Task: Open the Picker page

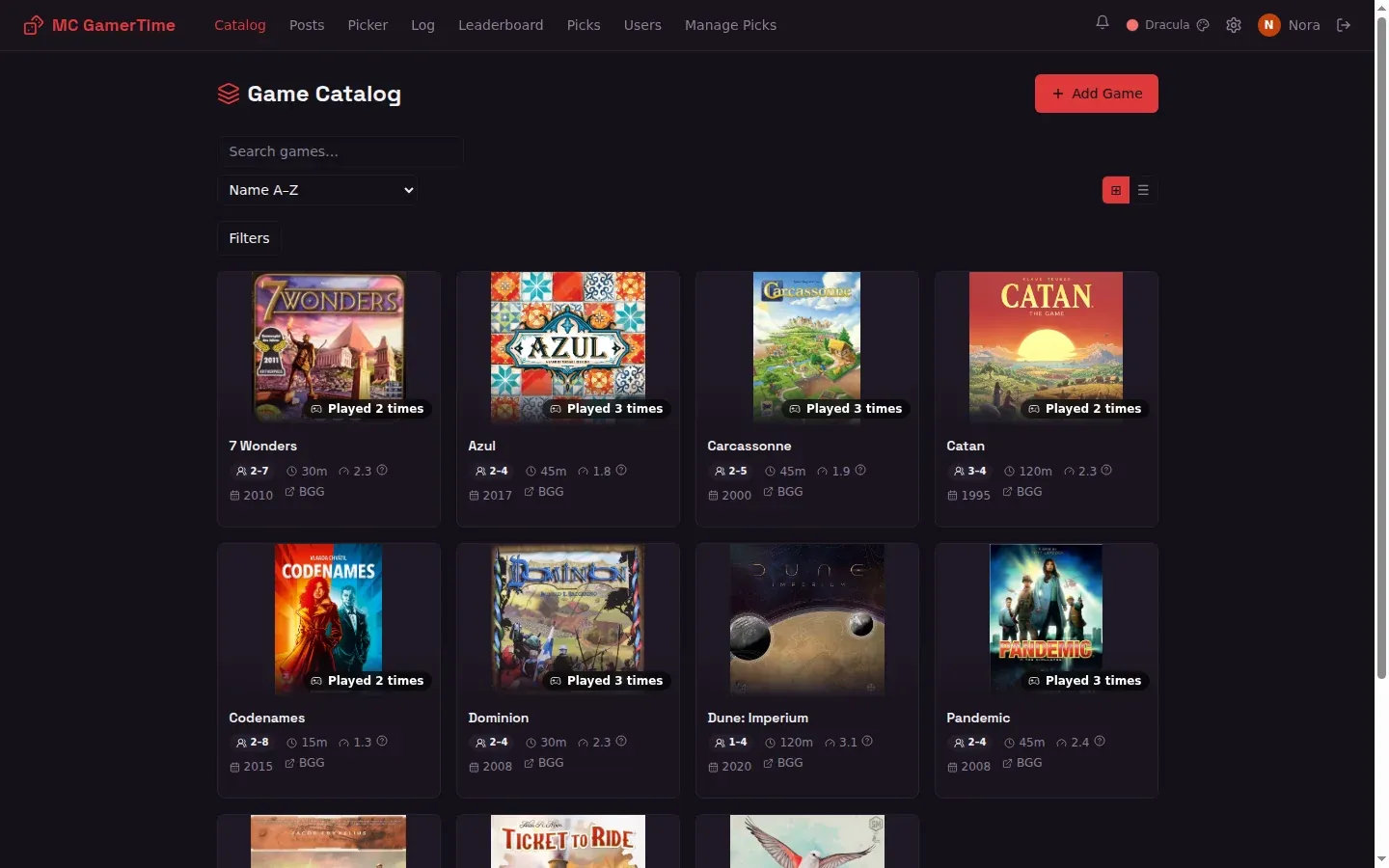Action: pyautogui.click(x=368, y=25)
